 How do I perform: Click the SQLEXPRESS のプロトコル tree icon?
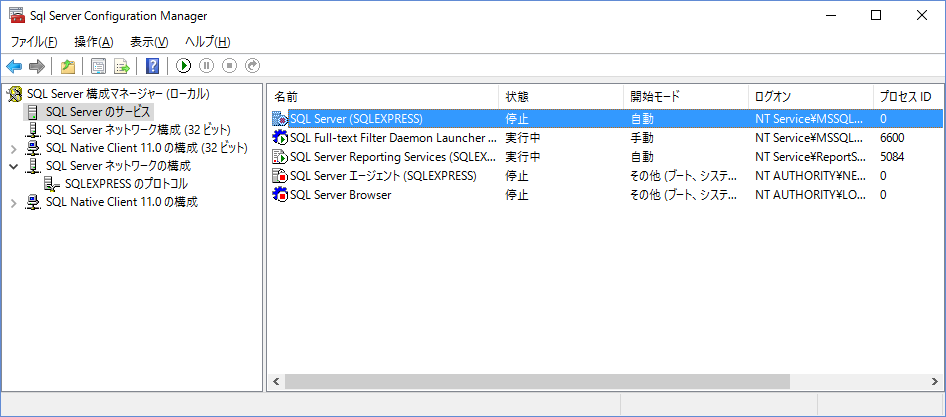point(52,184)
